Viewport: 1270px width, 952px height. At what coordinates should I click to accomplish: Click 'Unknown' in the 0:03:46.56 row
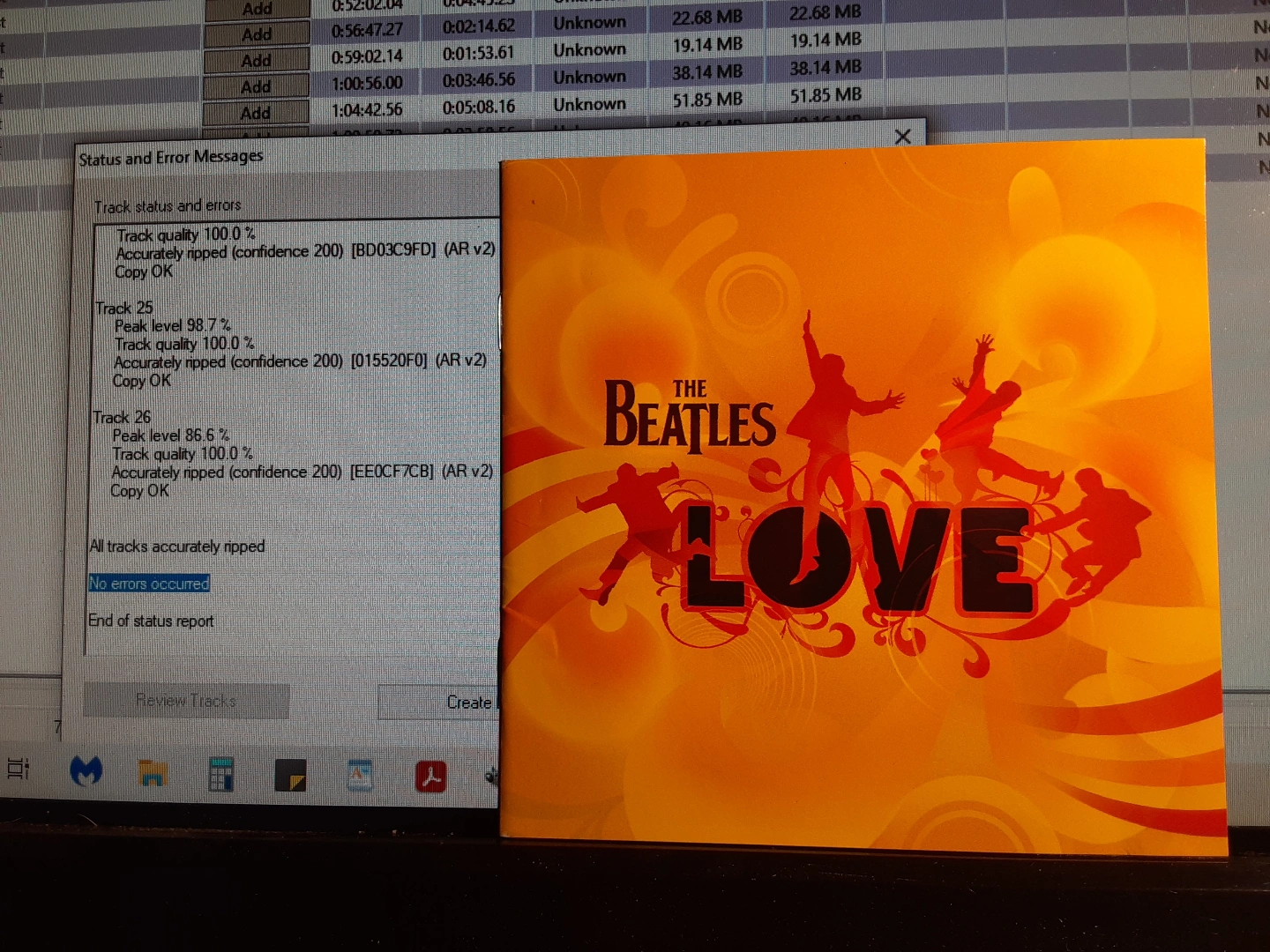(x=590, y=77)
